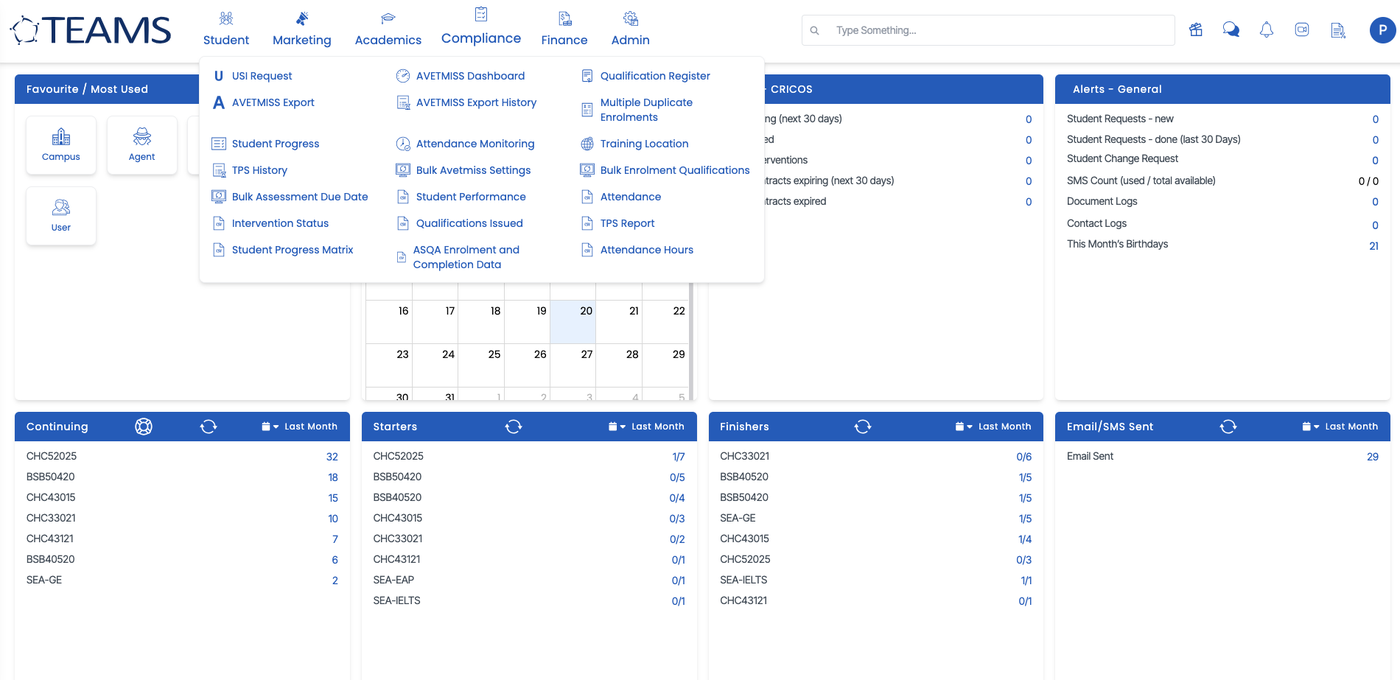This screenshot has height=680, width=1400.
Task: Select Intervention Status
Action: 280,224
